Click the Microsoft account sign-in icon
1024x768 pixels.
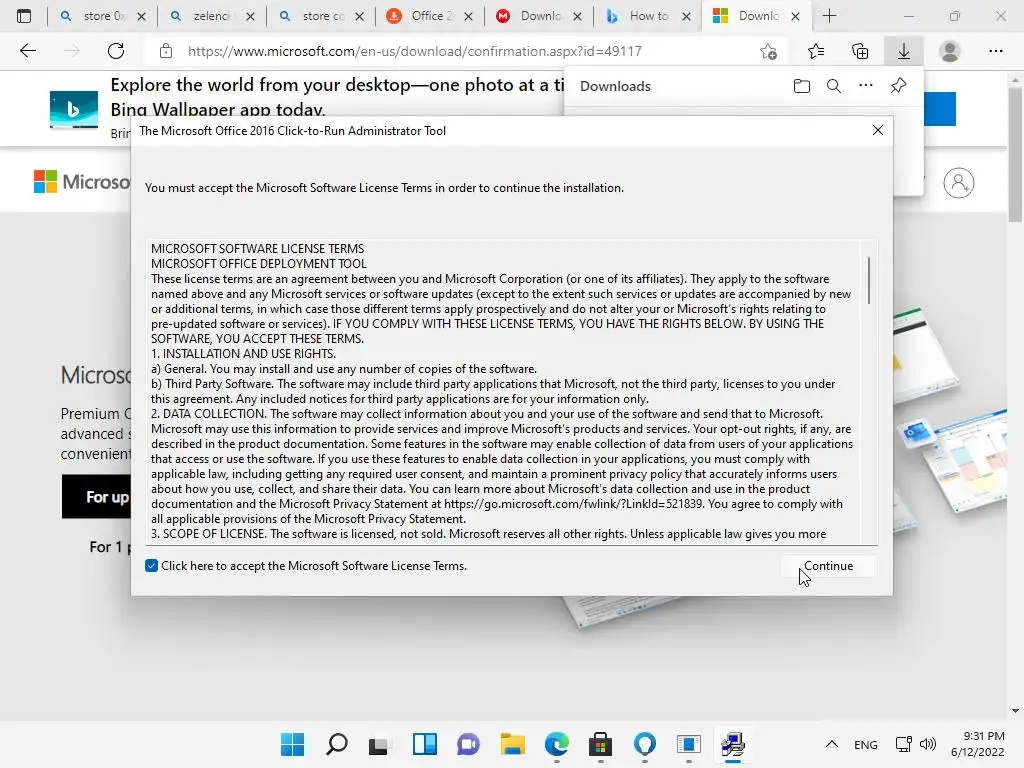959,183
